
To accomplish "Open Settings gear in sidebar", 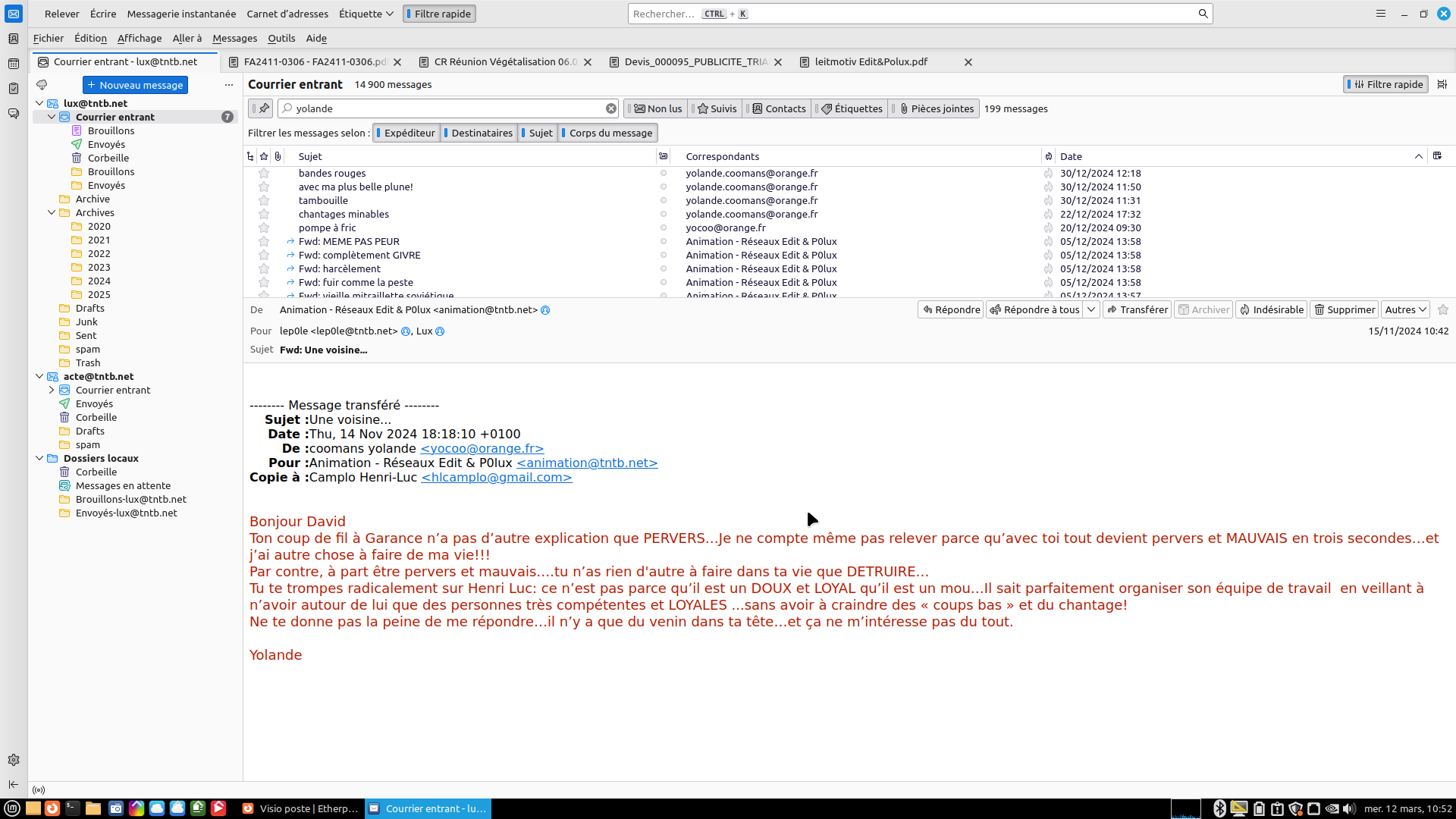I will click(13, 760).
